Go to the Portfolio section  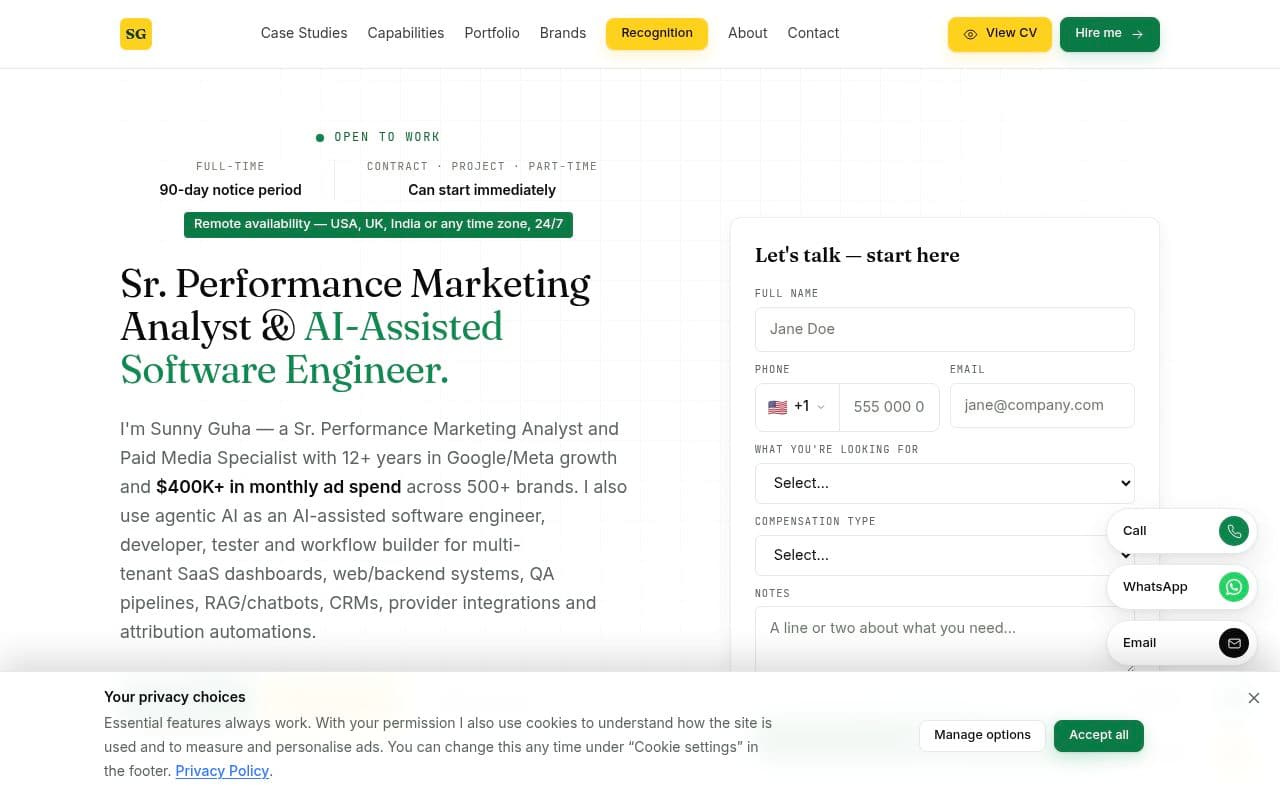(x=492, y=33)
